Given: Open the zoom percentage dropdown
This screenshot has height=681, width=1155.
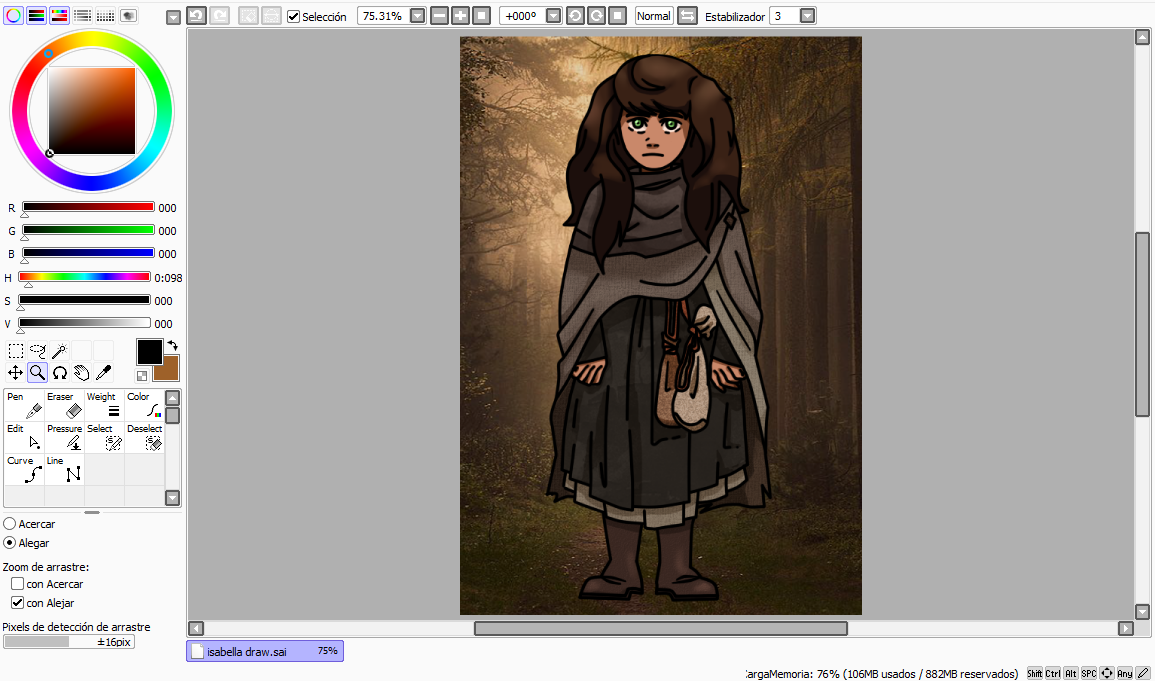Looking at the screenshot, I should [417, 16].
